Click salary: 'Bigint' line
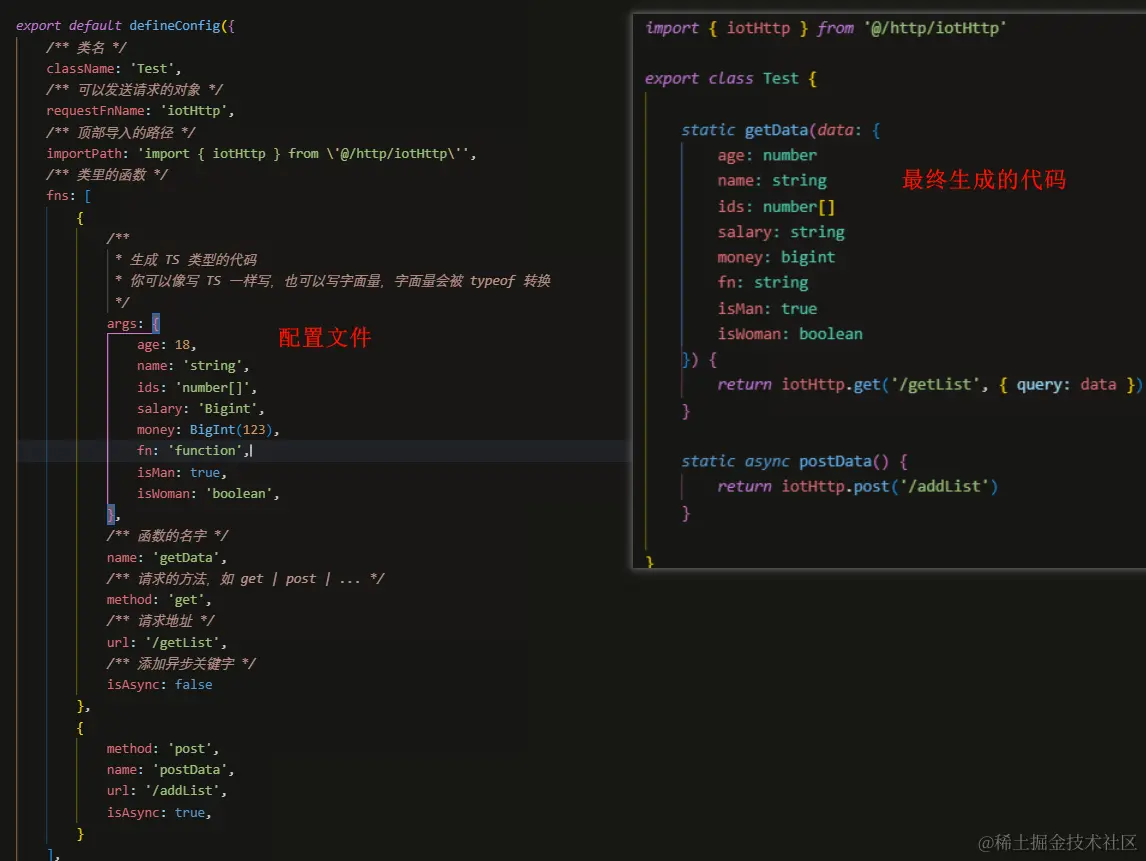The image size is (1146, 861). coord(200,409)
